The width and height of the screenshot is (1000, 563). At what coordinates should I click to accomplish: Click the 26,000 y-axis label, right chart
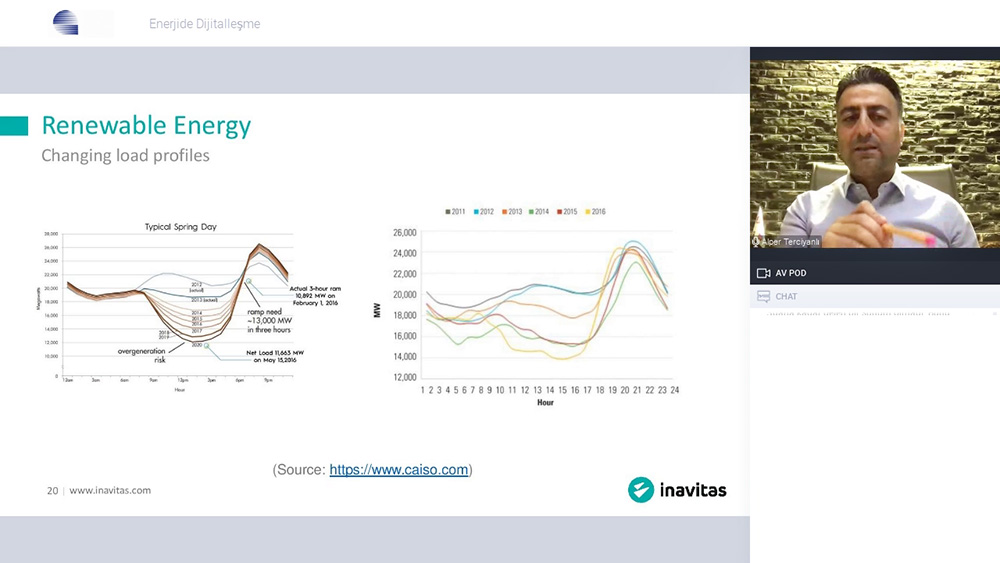click(404, 233)
